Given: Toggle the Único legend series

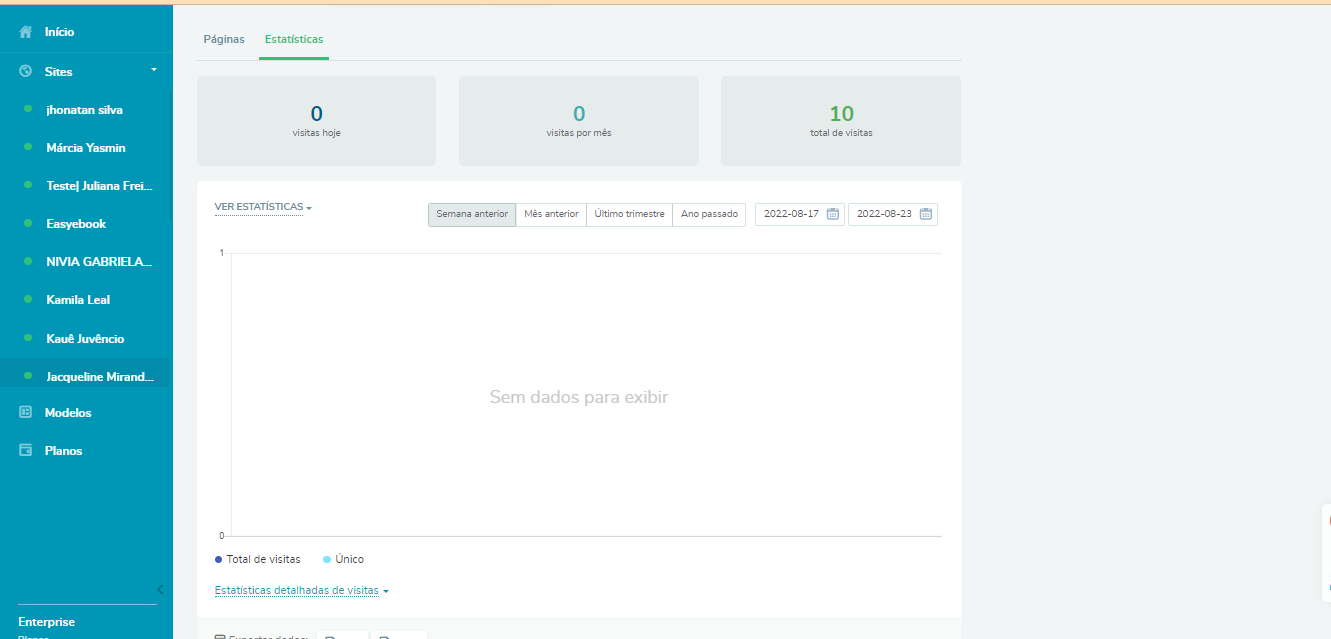Looking at the screenshot, I should pos(344,559).
